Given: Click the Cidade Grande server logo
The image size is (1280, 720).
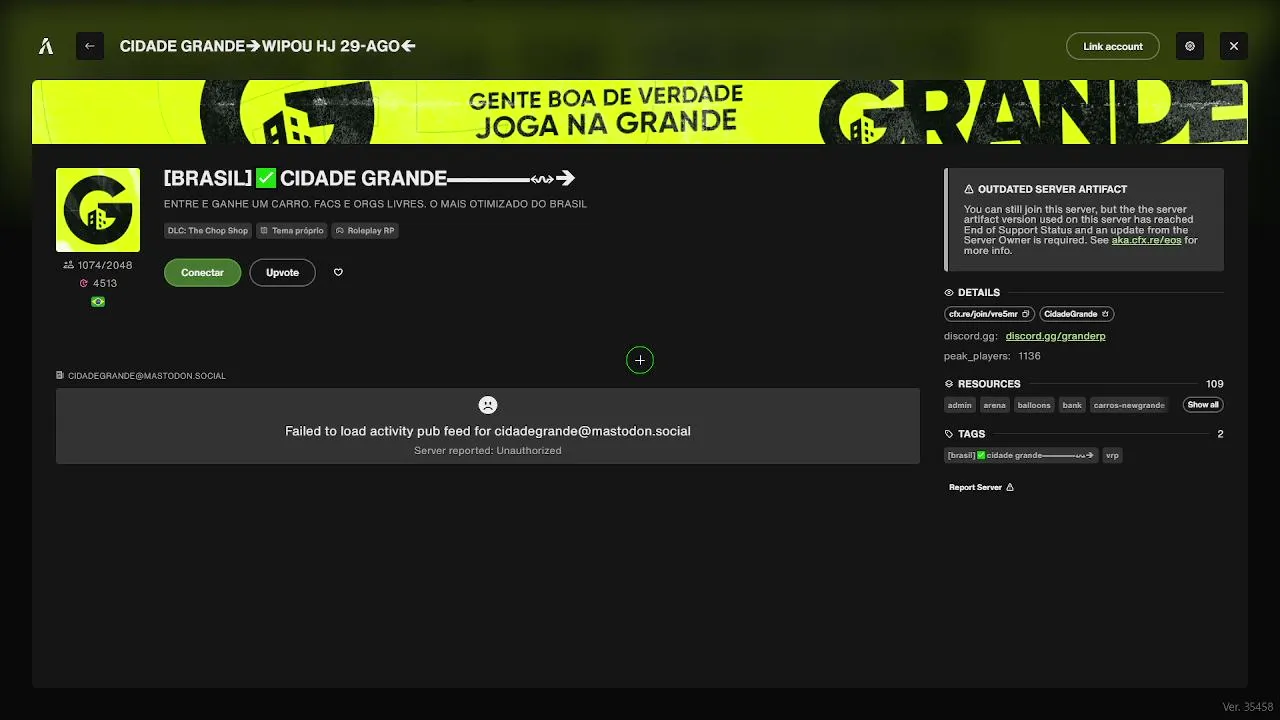Looking at the screenshot, I should [x=98, y=210].
